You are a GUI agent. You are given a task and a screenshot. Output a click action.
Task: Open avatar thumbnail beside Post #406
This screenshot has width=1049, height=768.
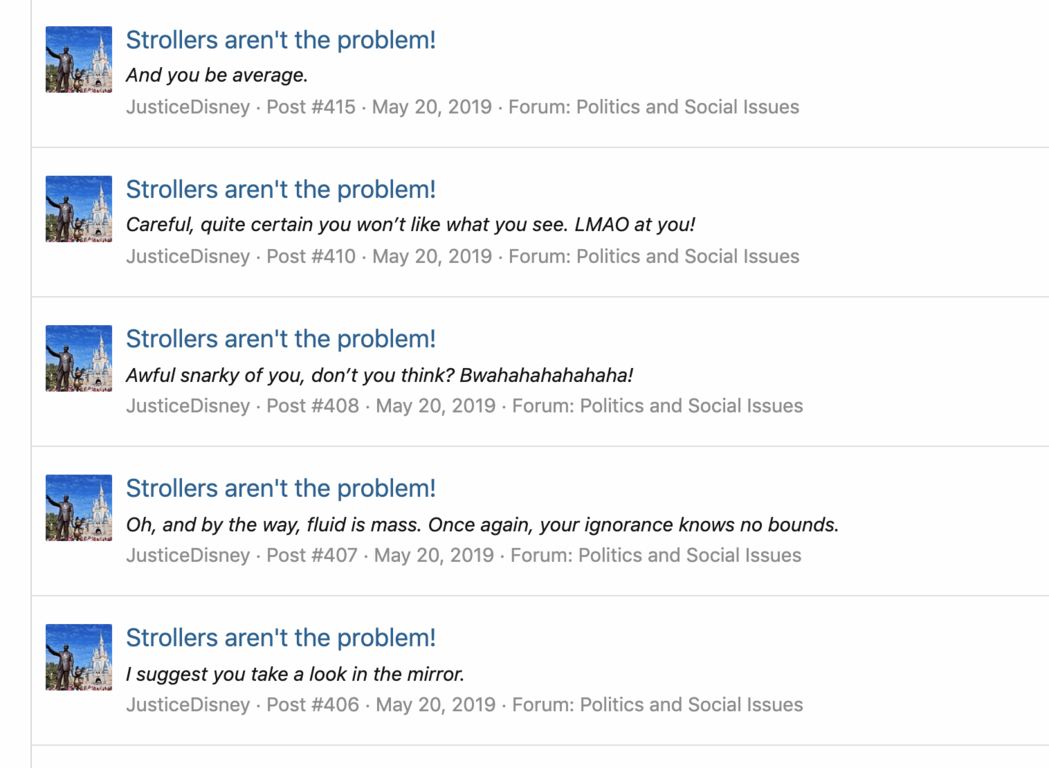[x=79, y=657]
